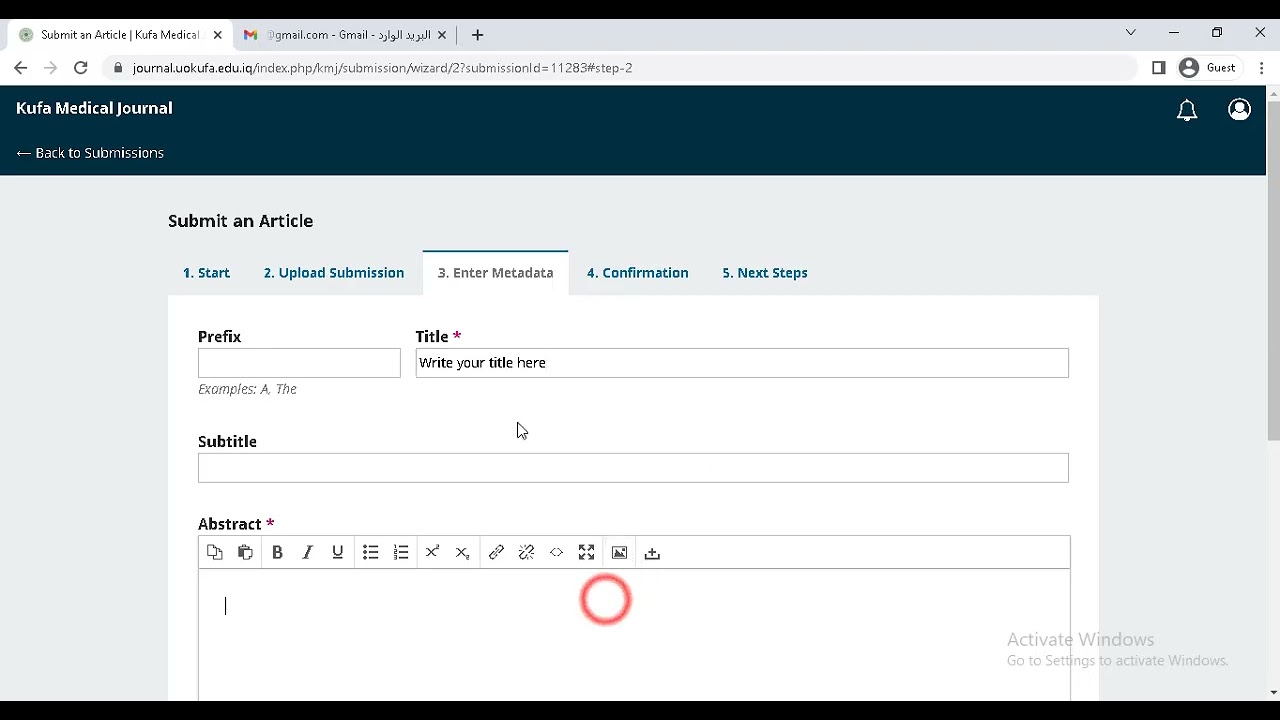Image resolution: width=1280 pixels, height=720 pixels.
Task: Click the upload file icon in editor toolbar
Action: point(652,553)
